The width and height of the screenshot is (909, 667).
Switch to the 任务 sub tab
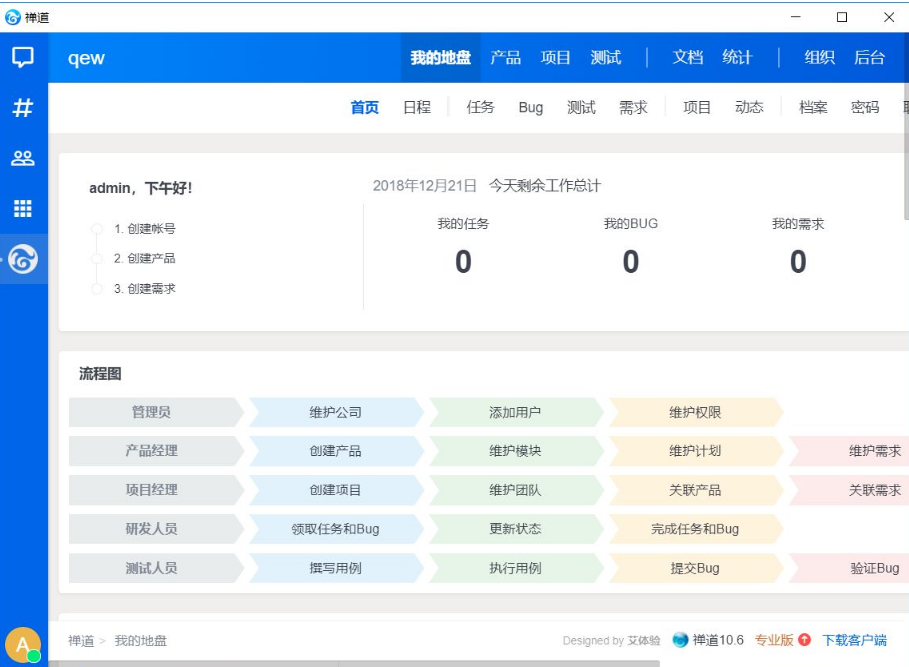coord(480,107)
